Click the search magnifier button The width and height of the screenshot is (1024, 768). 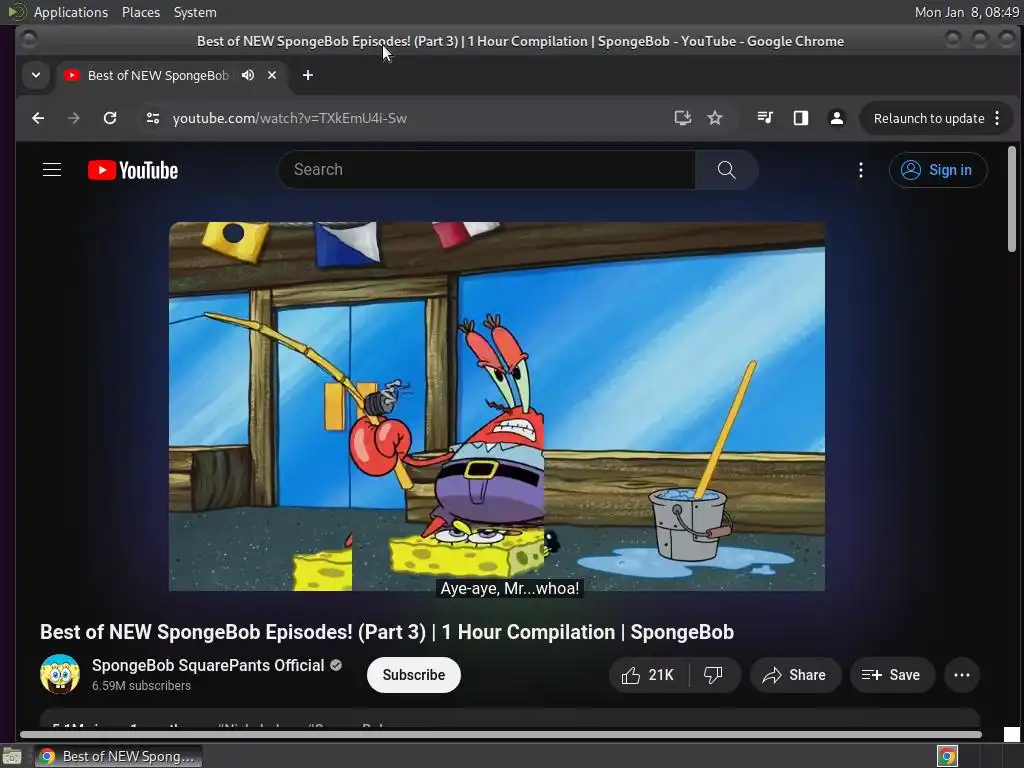pos(726,170)
